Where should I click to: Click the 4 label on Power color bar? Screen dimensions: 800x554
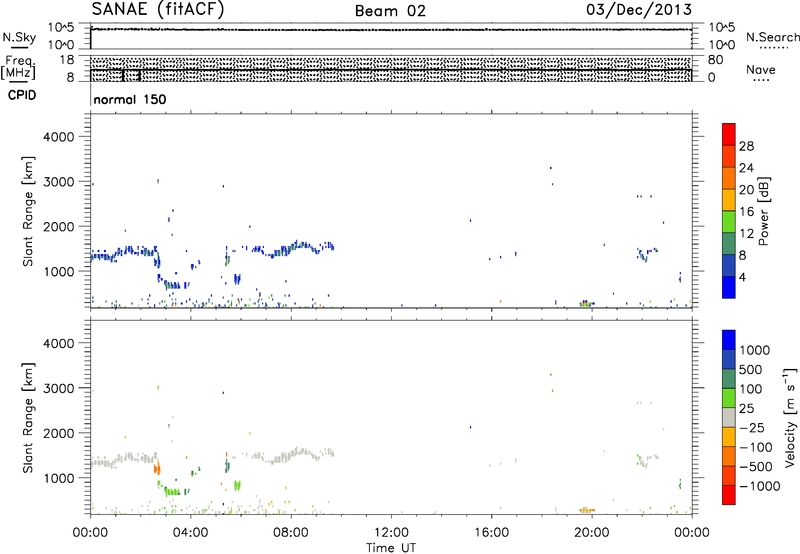click(742, 278)
